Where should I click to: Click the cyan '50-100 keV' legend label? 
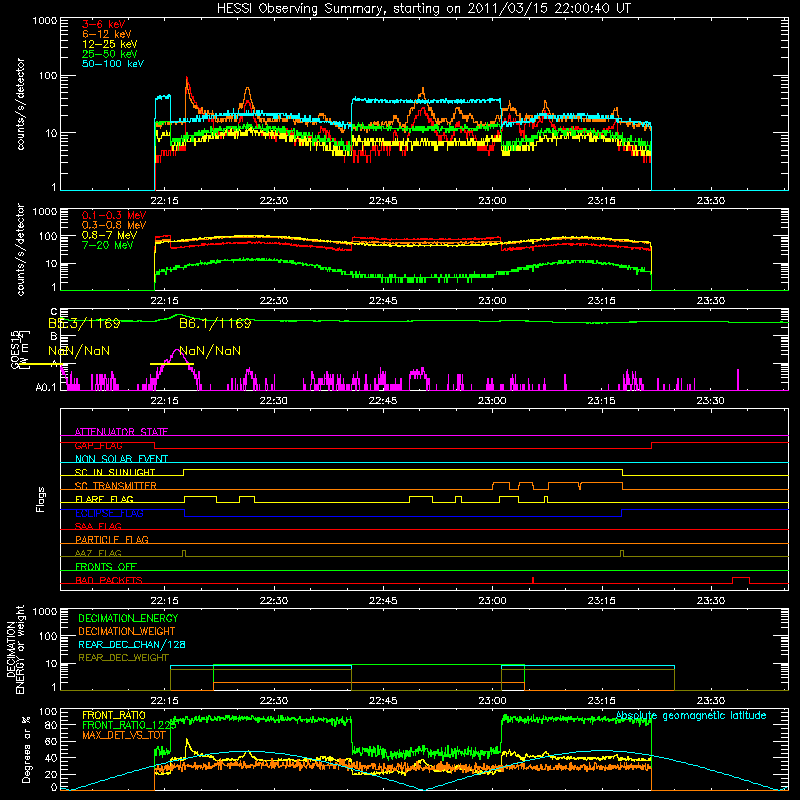coord(113,64)
